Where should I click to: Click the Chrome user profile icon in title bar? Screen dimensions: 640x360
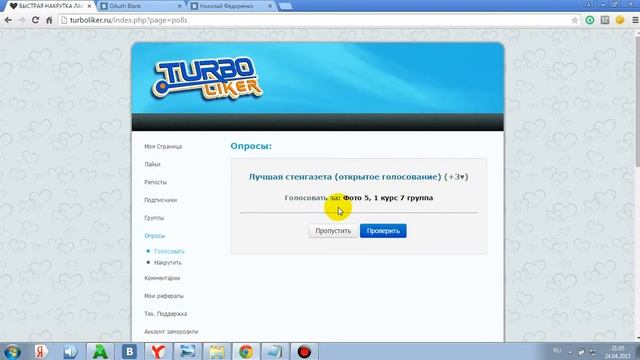(588, 4)
